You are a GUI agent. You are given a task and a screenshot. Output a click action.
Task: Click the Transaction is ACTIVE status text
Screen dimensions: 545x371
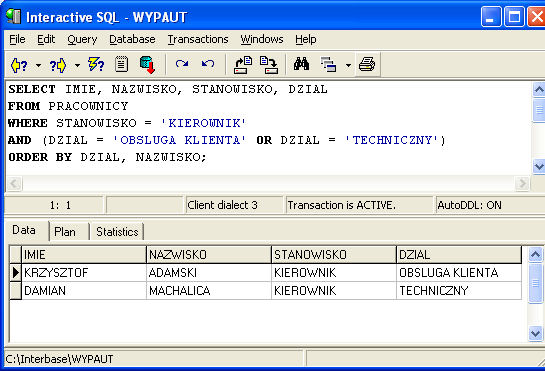coord(342,205)
